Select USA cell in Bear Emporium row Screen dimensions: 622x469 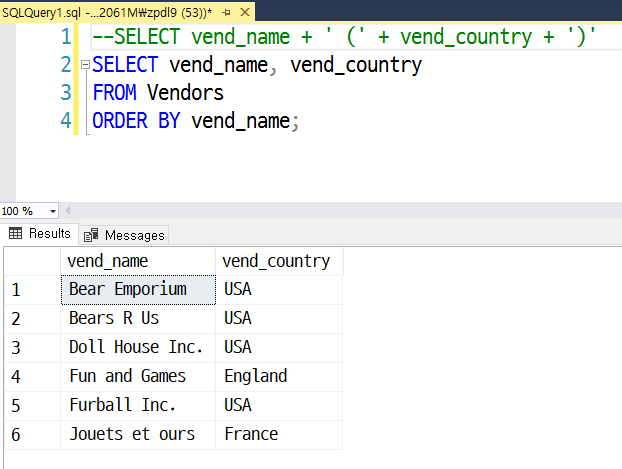tap(279, 290)
